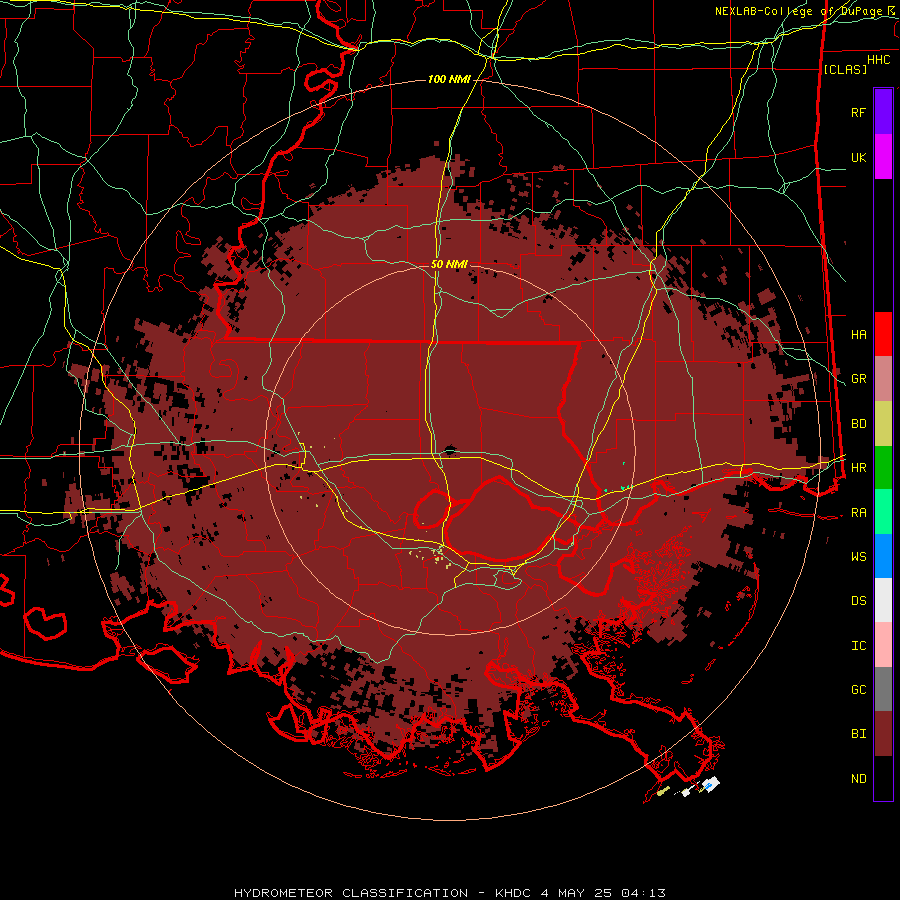Screen dimensions: 900x900
Task: Click the RA legend label
Action: click(x=858, y=513)
